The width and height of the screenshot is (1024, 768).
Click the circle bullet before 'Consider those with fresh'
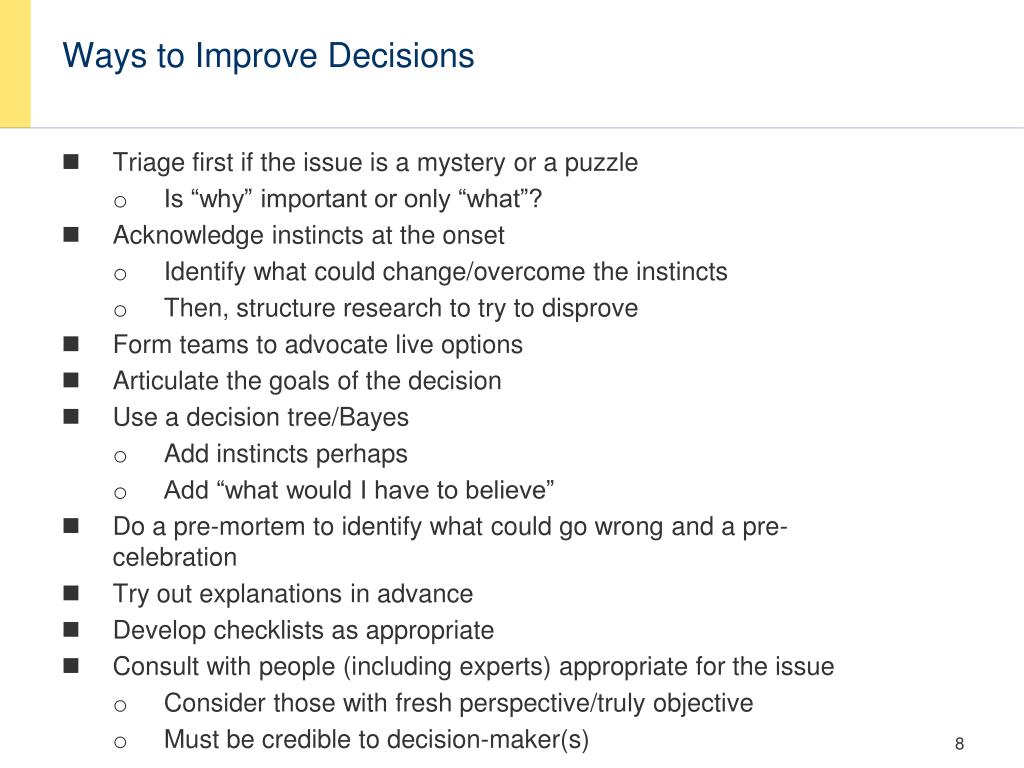click(120, 705)
